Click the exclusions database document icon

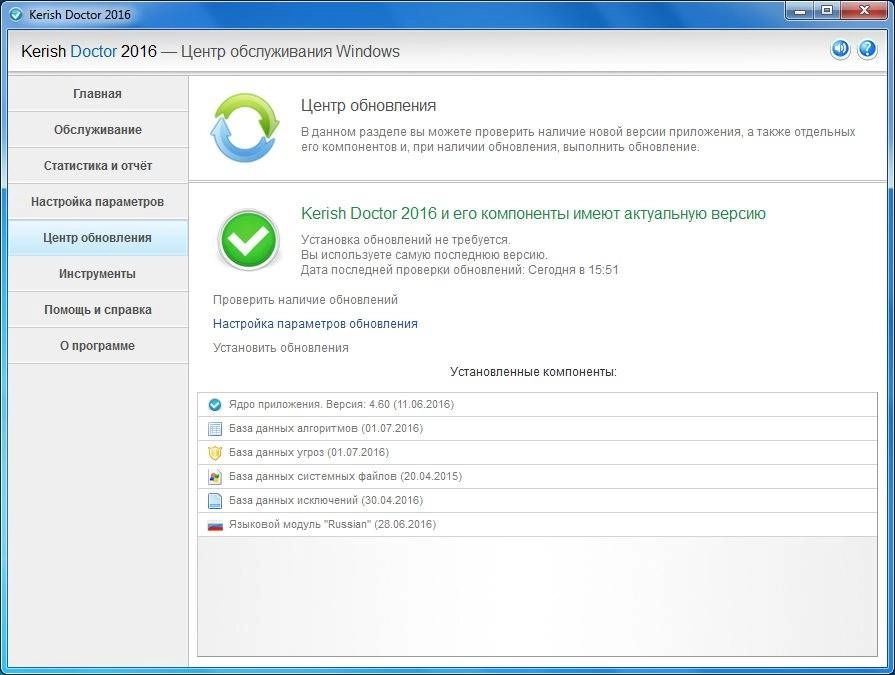tap(215, 500)
